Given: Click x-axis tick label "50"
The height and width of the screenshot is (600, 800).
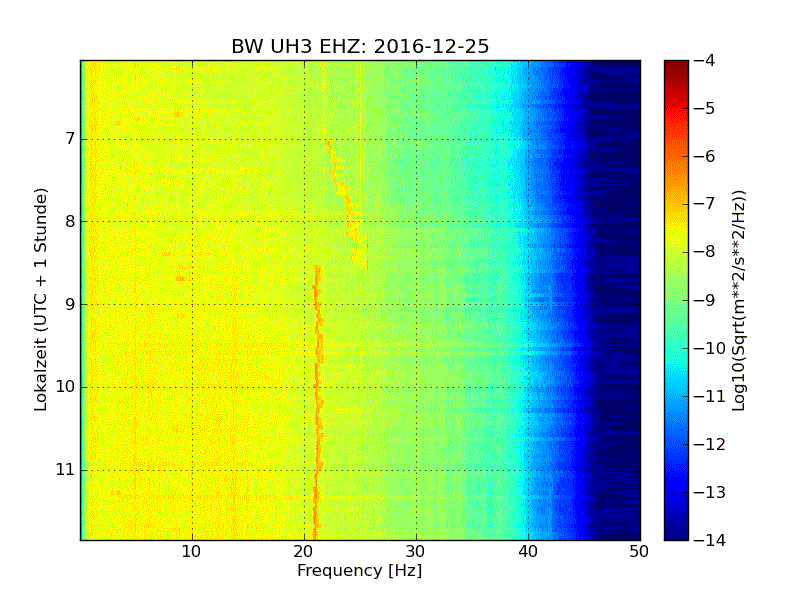Looking at the screenshot, I should pos(639,552).
